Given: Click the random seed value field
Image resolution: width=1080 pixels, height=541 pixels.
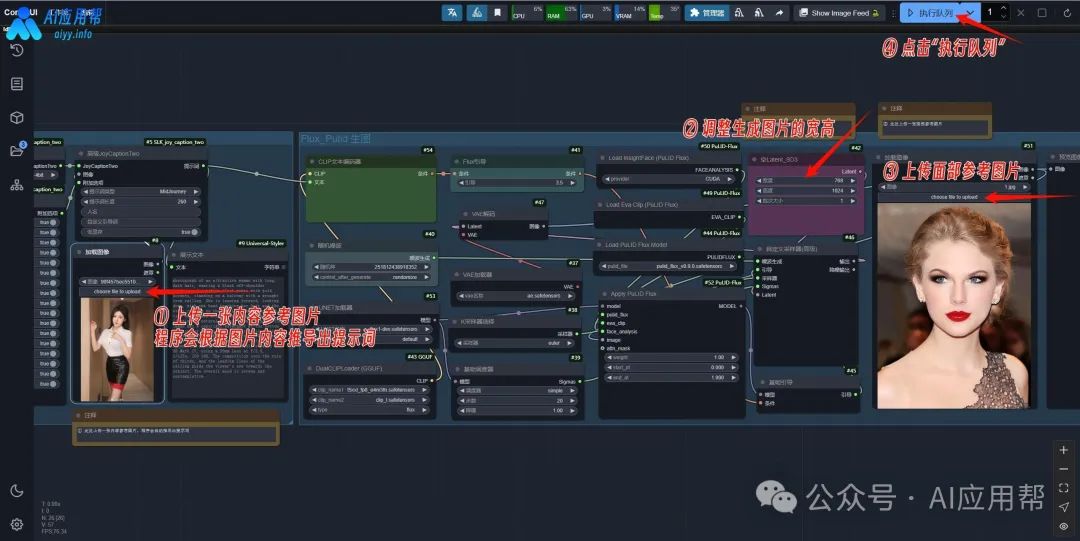Looking at the screenshot, I should pos(373,267).
